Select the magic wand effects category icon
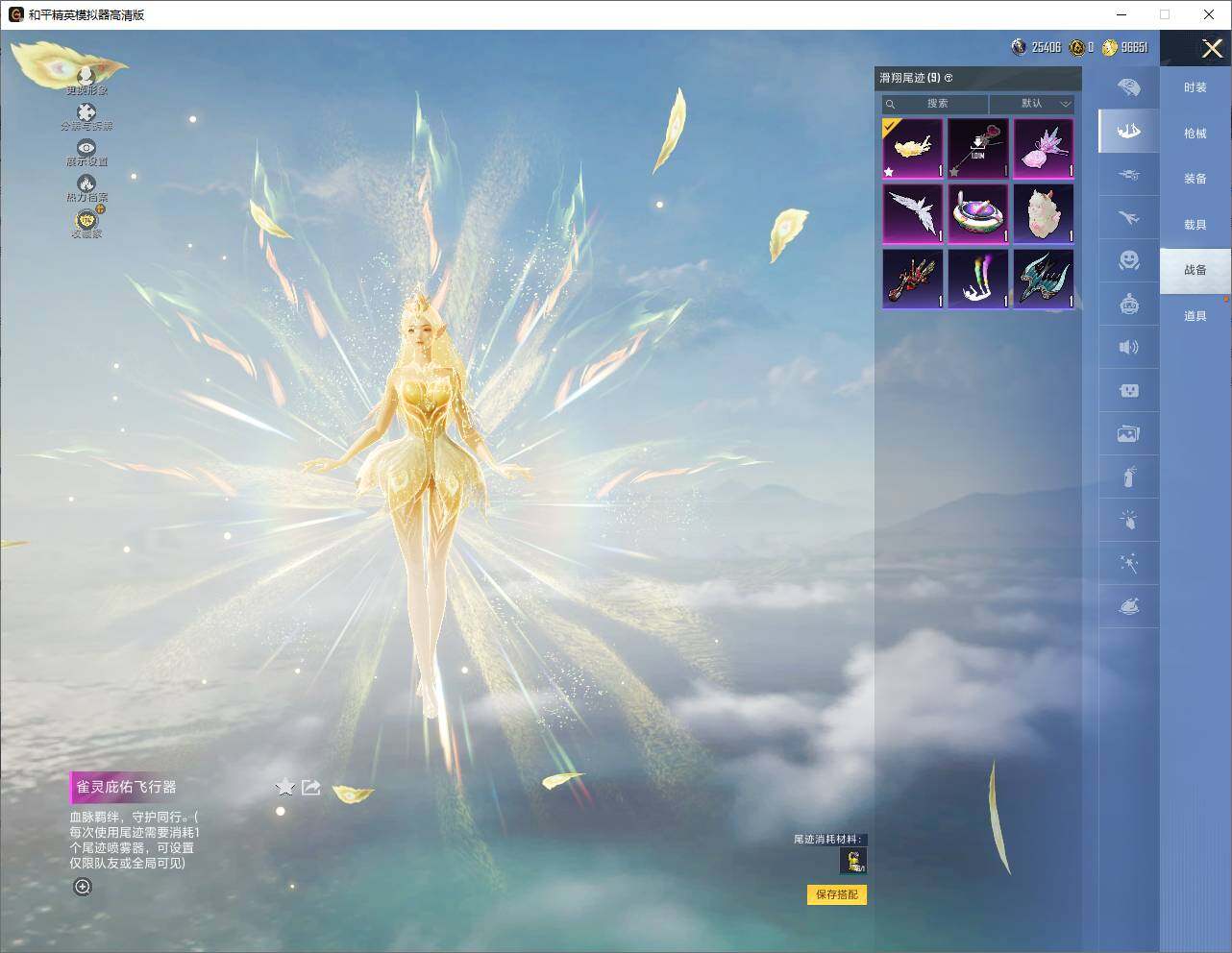The height and width of the screenshot is (953, 1232). tap(1129, 563)
